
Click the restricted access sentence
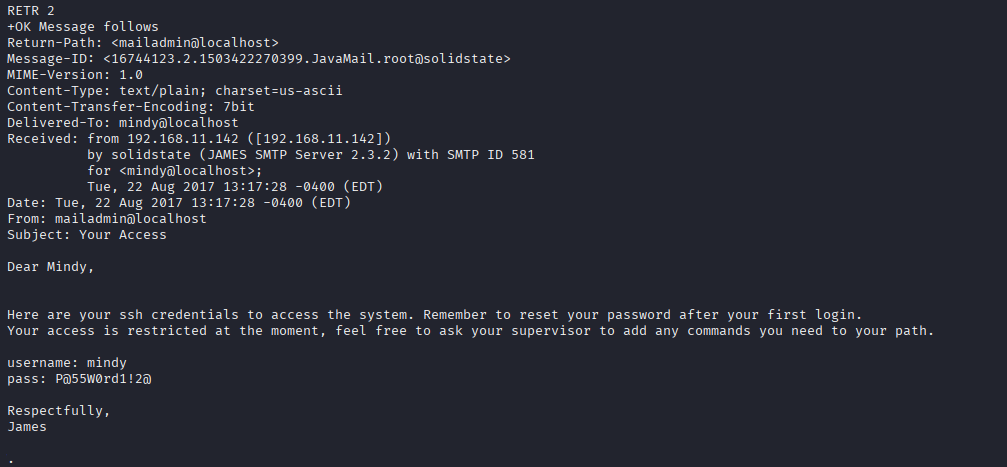pos(471,331)
